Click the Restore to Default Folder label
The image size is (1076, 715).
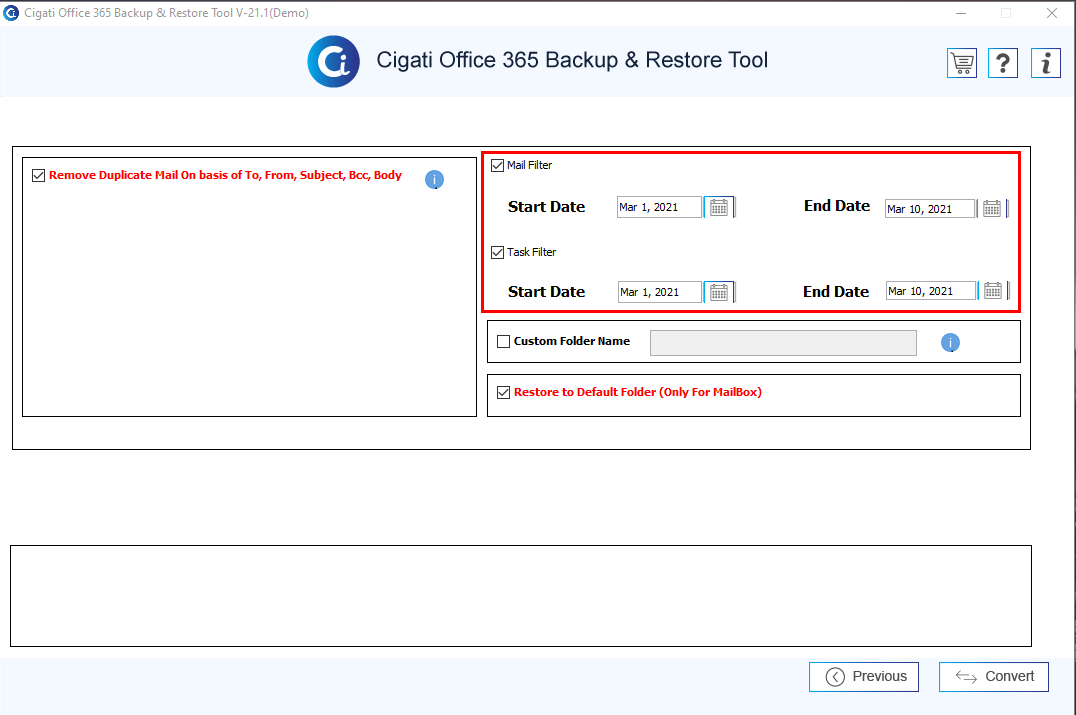638,392
